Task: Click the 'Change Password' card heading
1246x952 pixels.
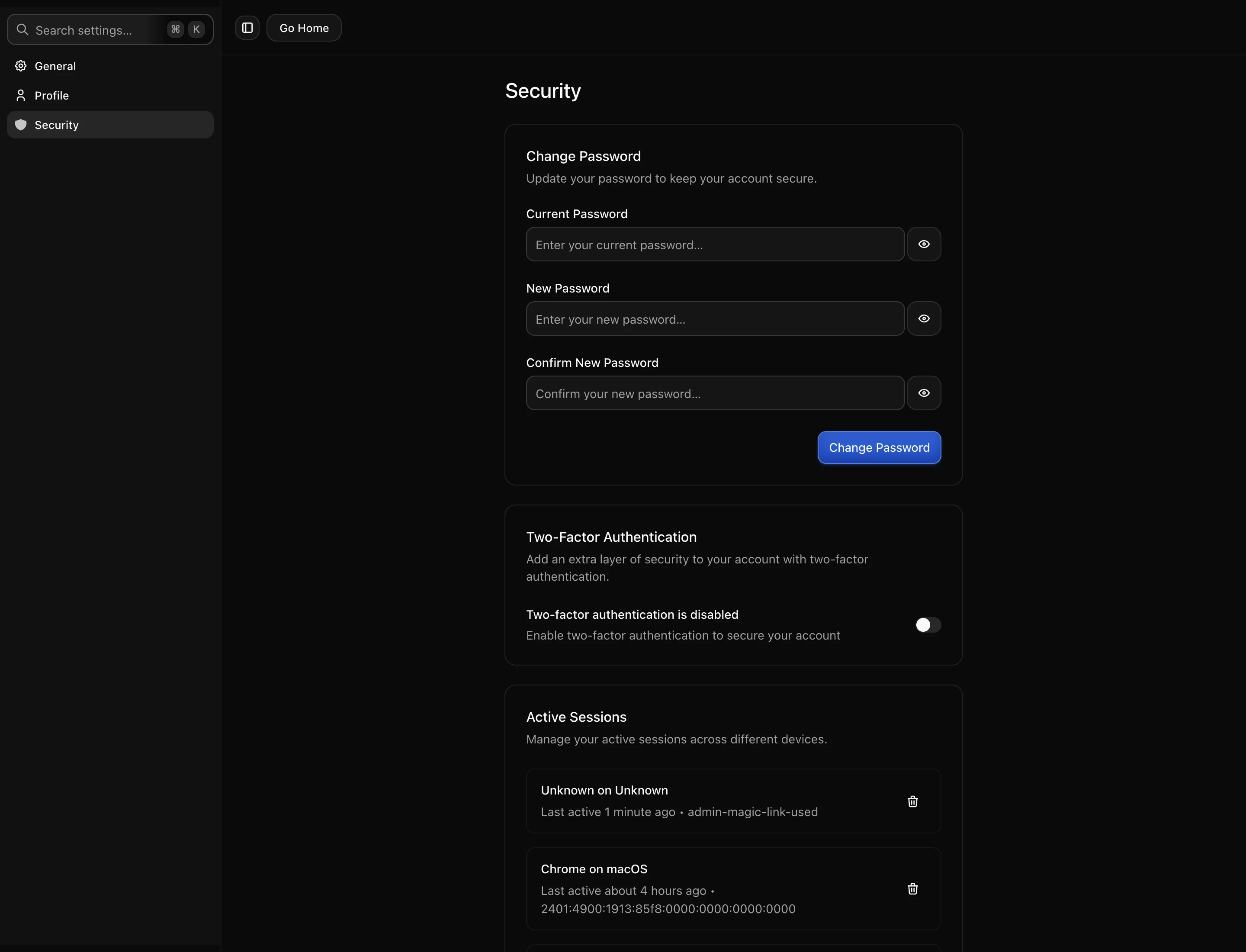Action: 583,156
